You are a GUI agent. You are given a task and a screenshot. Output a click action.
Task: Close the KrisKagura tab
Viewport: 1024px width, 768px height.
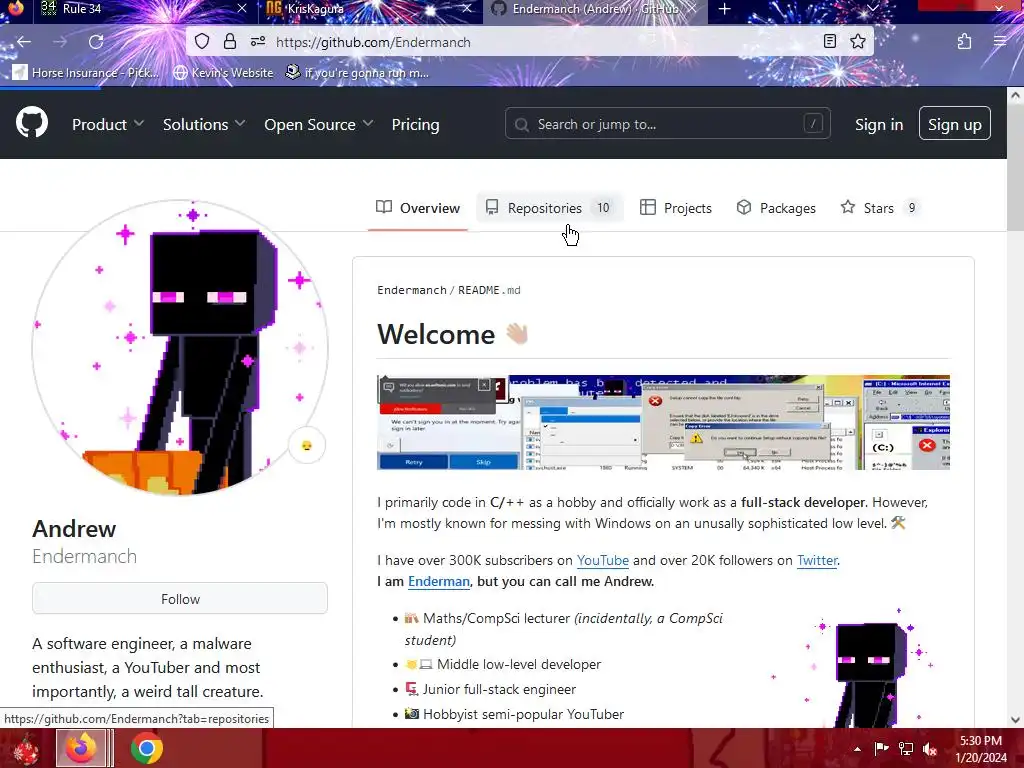(467, 8)
